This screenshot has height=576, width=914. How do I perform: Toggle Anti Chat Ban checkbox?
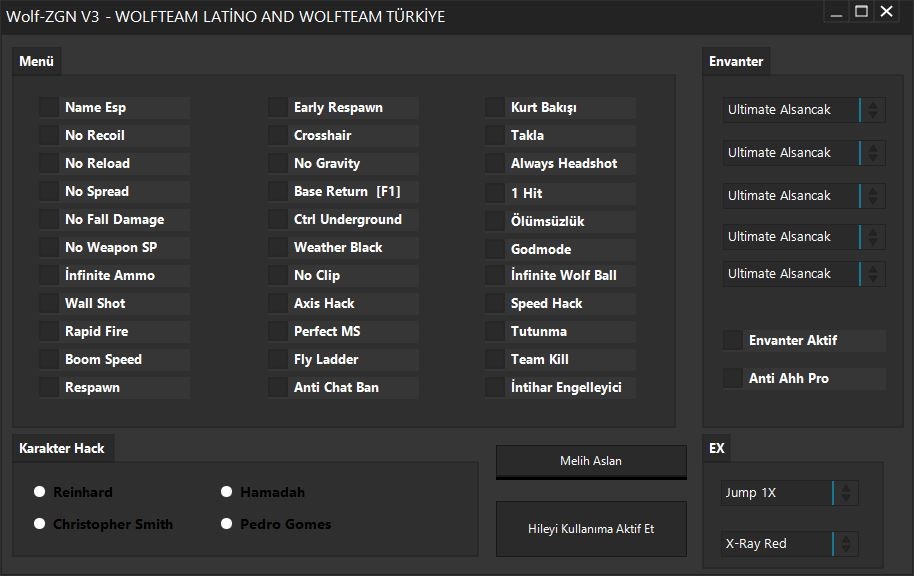278,387
